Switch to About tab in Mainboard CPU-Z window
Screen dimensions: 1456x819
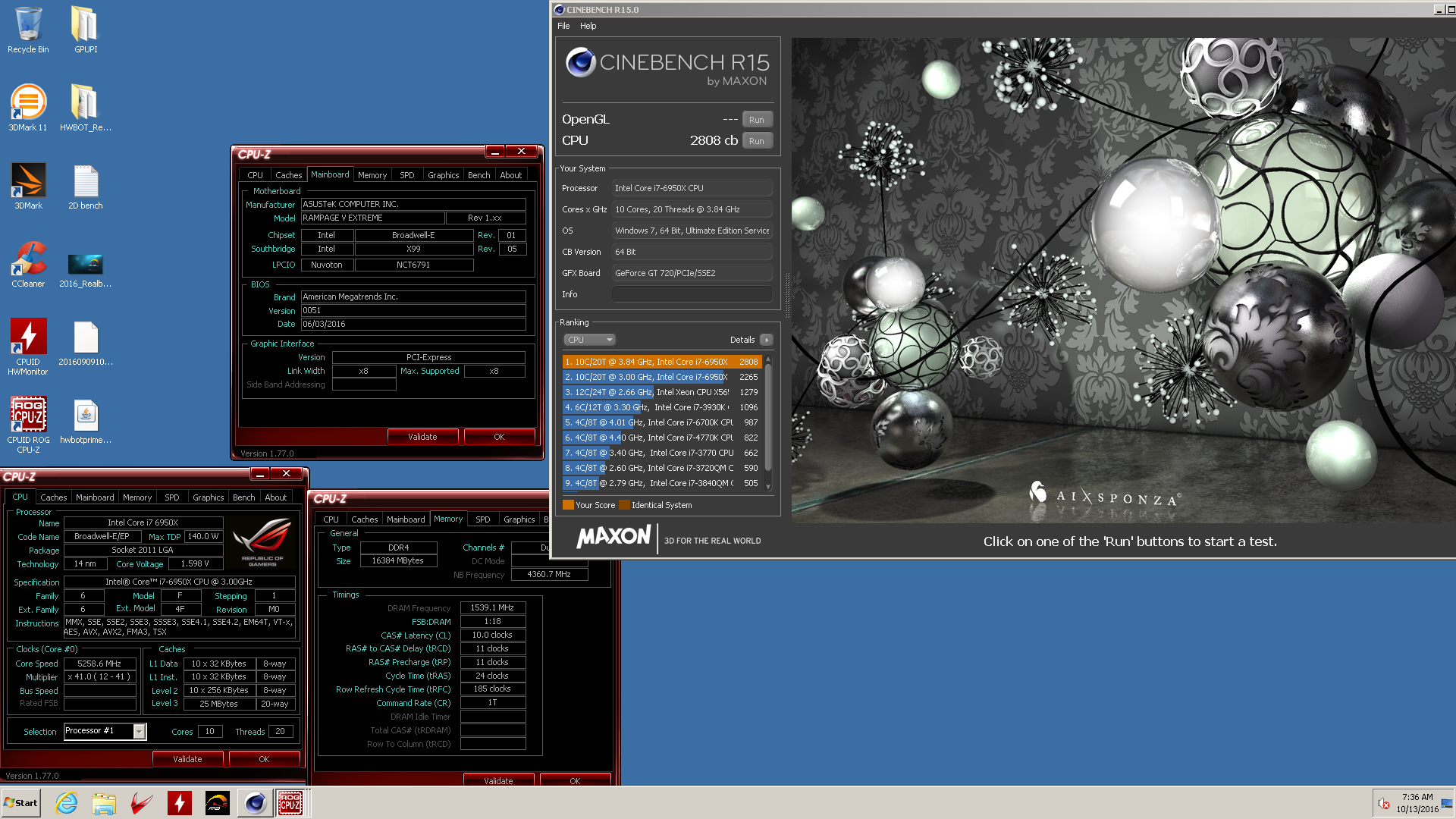click(x=511, y=175)
